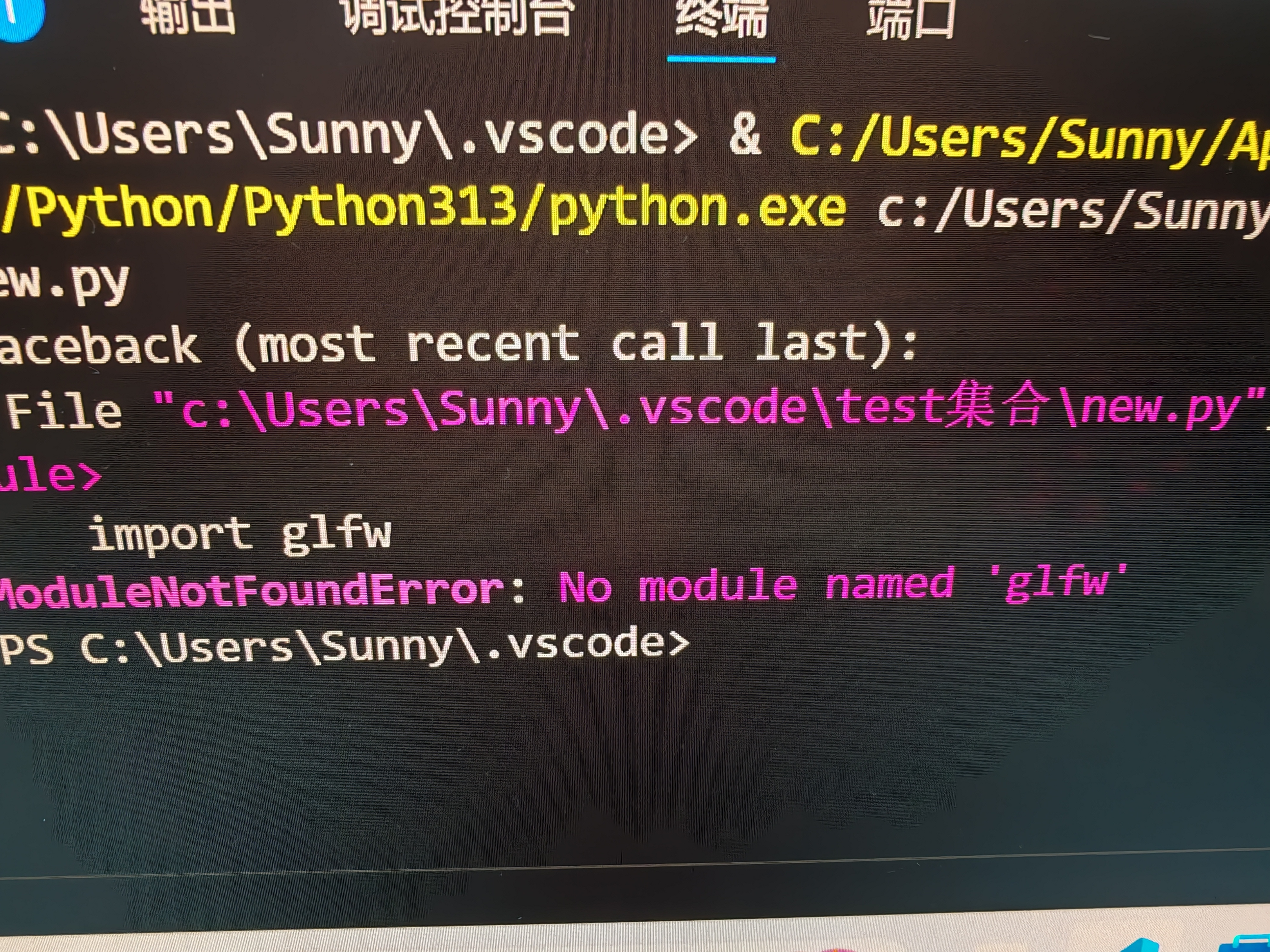
Task: Focus the last PS C:\Users\Sunny\.vscode> prompt
Action: 344,645
